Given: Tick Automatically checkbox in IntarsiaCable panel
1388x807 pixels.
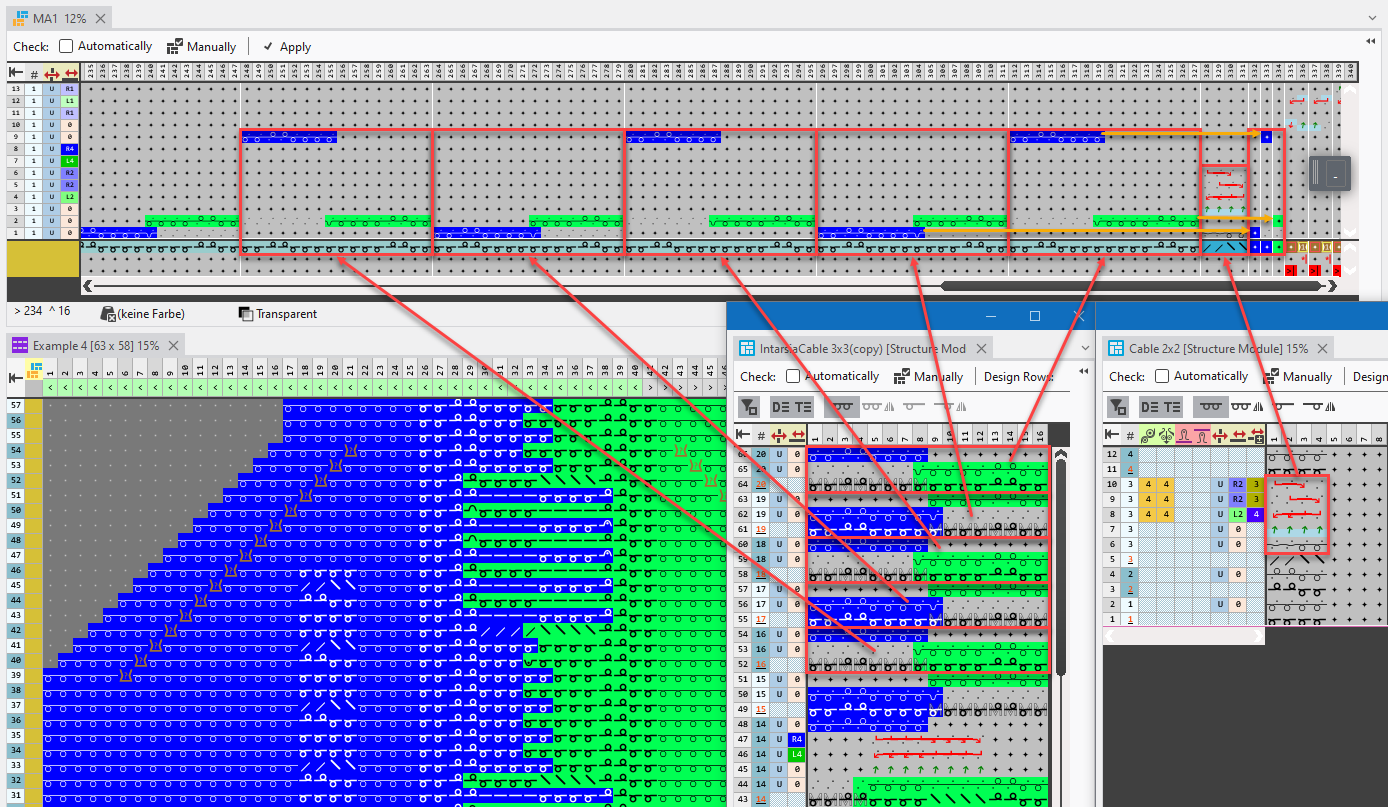Looking at the screenshot, I should click(x=793, y=377).
